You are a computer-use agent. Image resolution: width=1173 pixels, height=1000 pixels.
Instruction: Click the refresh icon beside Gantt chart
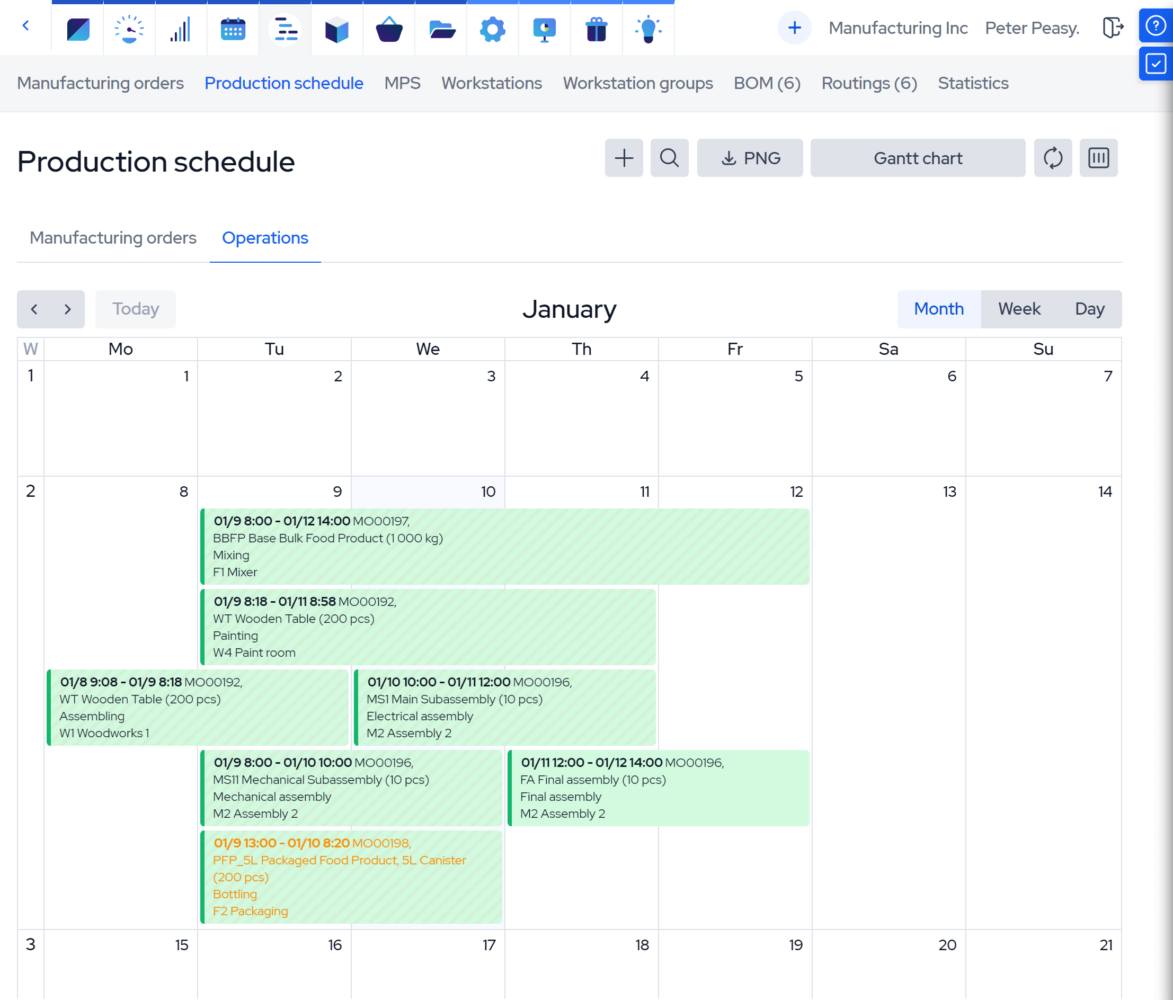[1052, 157]
